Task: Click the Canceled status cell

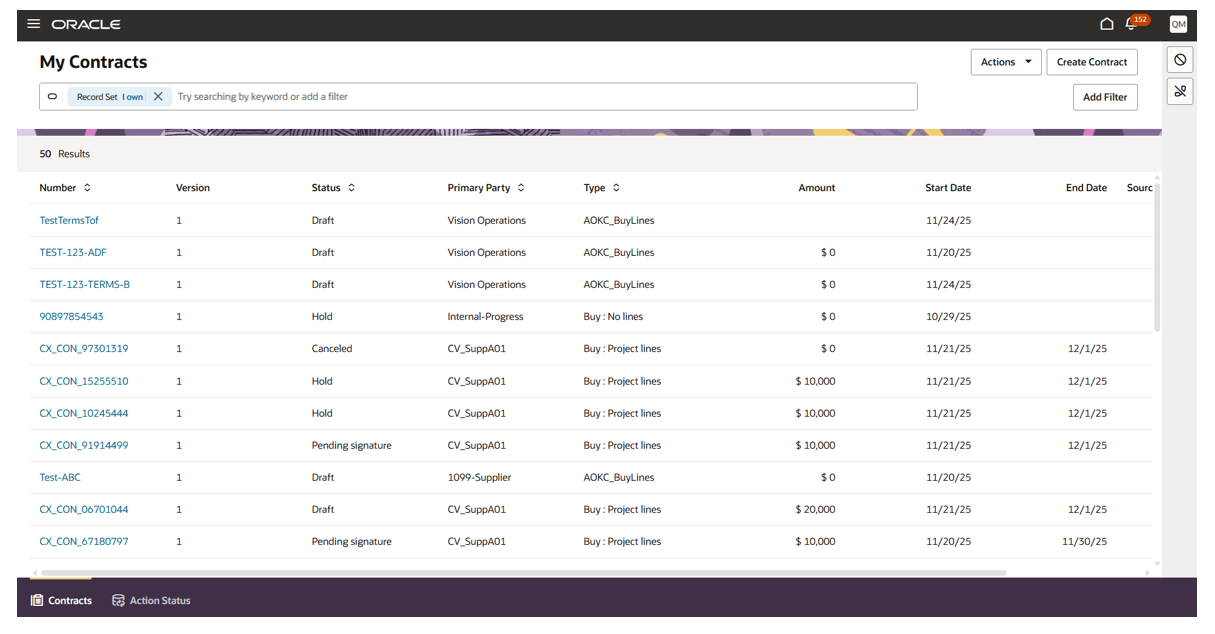Action: click(x=332, y=349)
